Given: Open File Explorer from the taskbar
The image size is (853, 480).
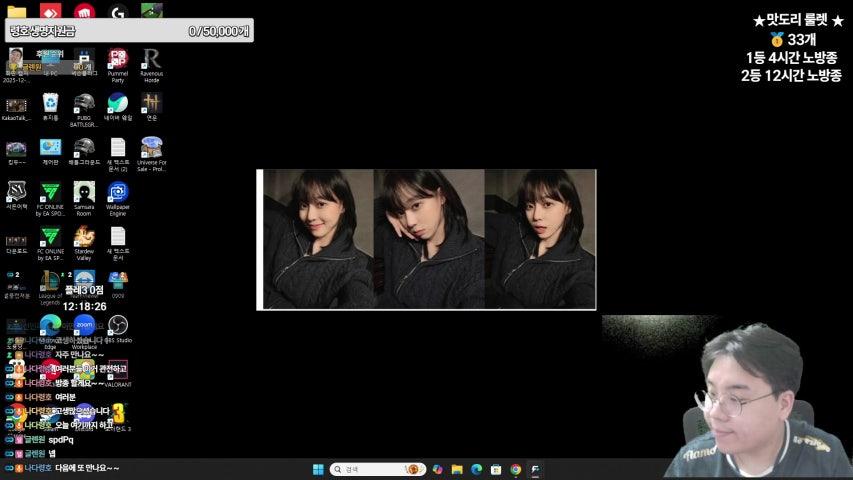Looking at the screenshot, I should click(x=457, y=469).
